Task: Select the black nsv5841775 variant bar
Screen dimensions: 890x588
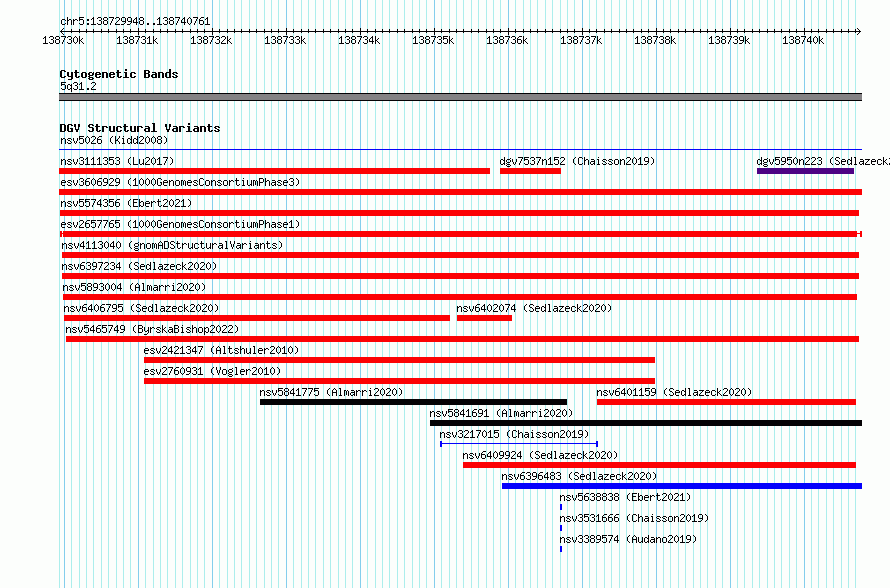Action: tap(413, 402)
